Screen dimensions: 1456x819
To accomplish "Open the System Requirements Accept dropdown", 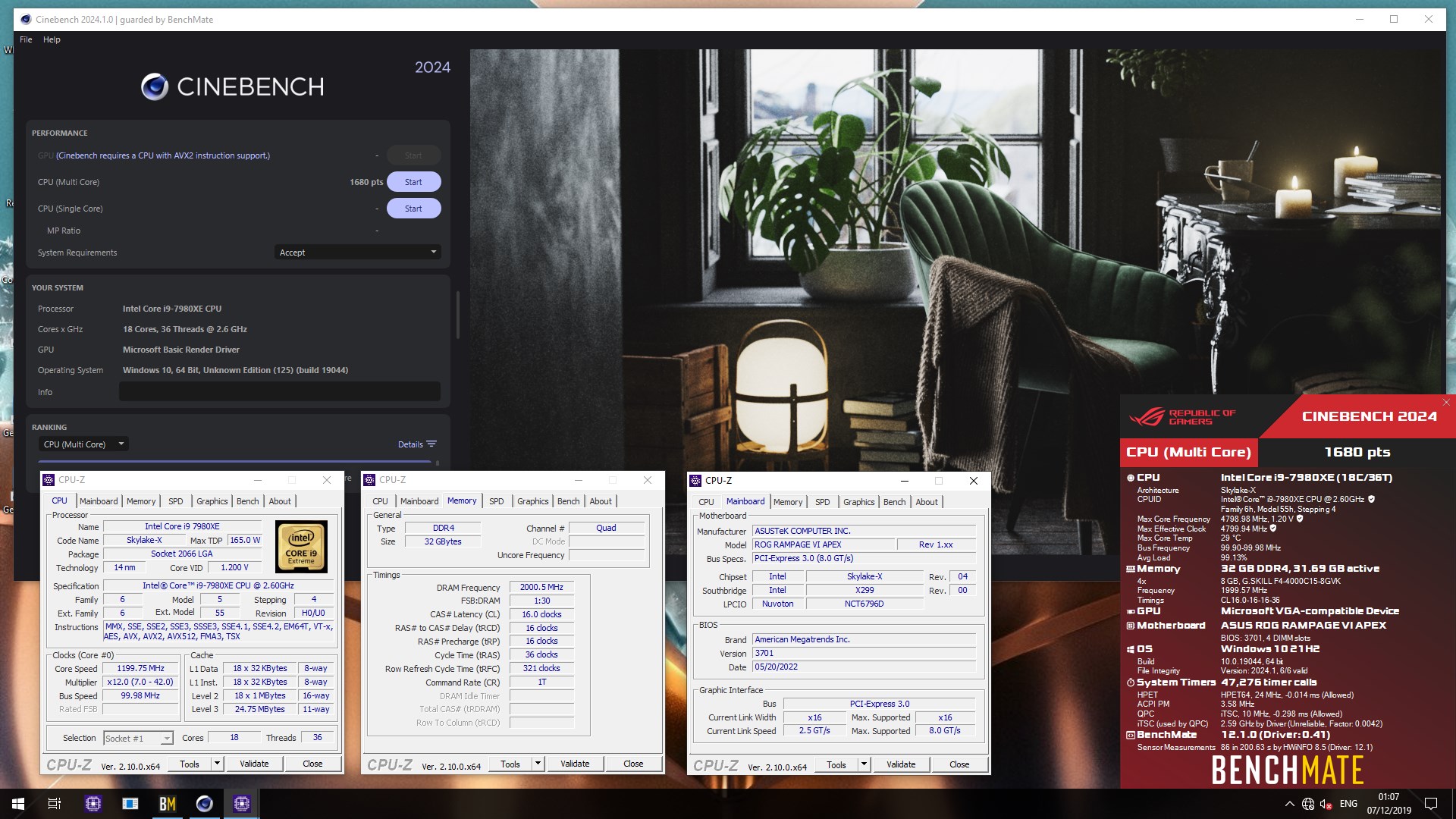I will coord(357,253).
